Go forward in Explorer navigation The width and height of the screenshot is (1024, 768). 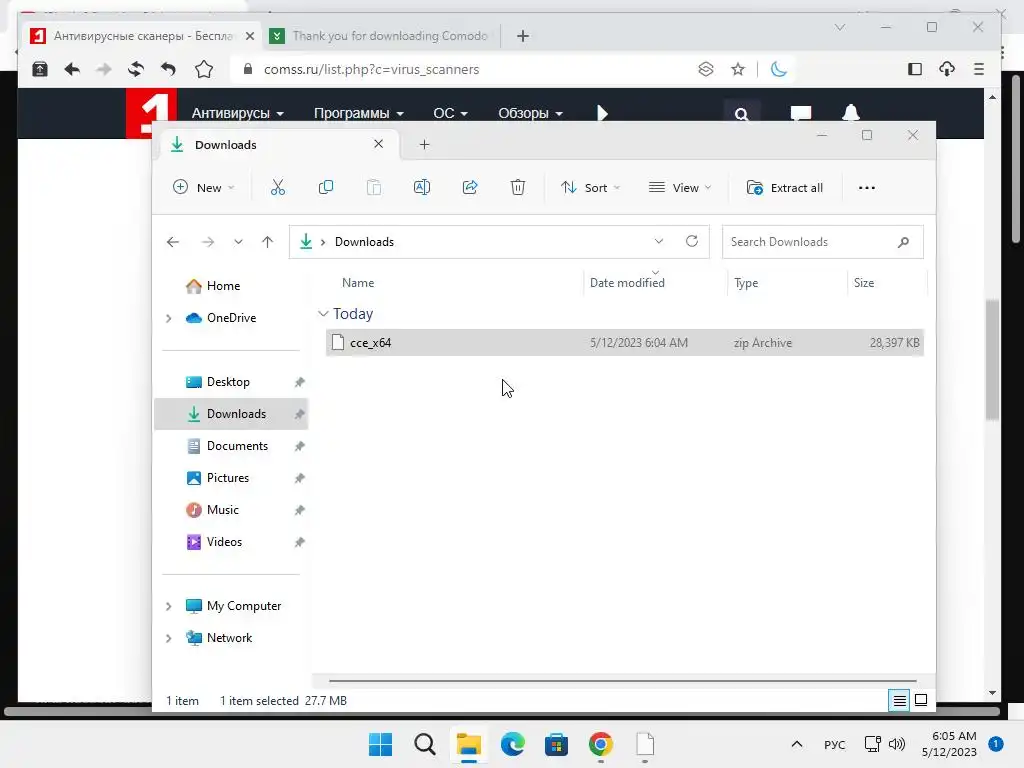click(208, 242)
